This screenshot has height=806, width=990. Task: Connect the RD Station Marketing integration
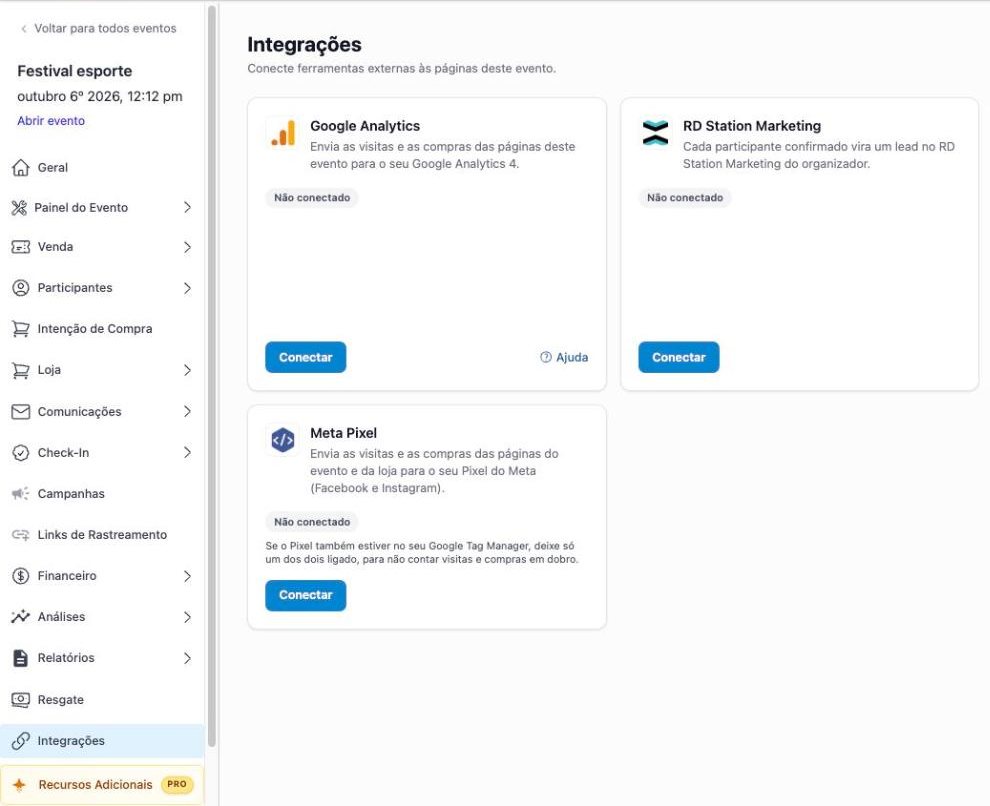[x=679, y=357]
